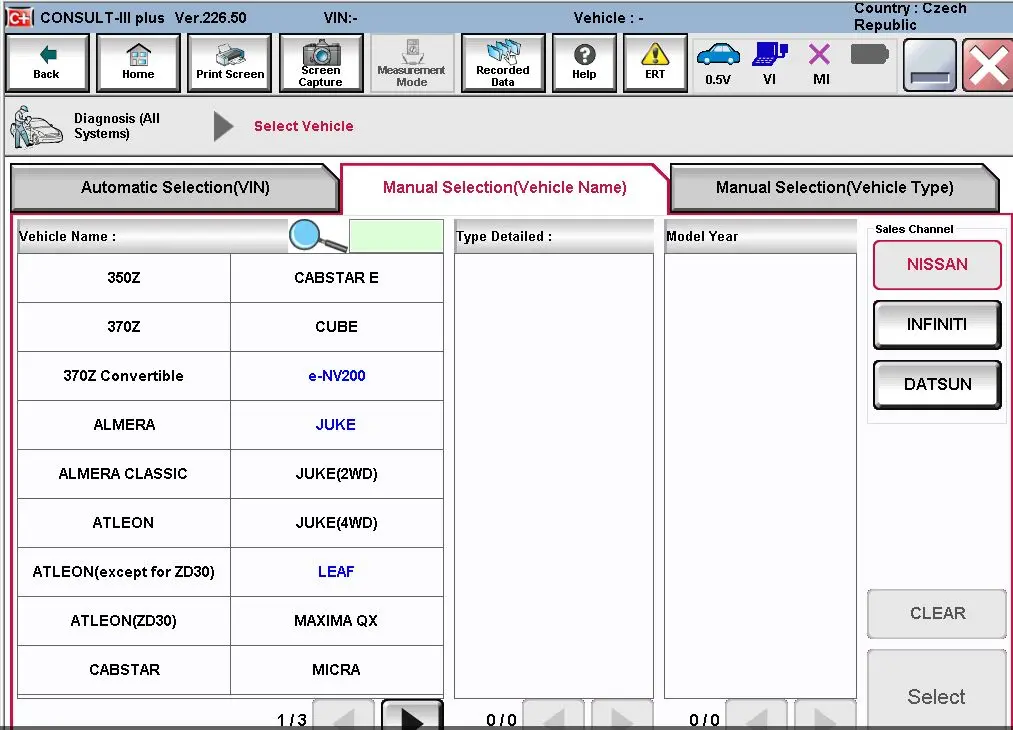Select INFINITI sales channel
The width and height of the screenshot is (1013, 730).
coord(936,324)
